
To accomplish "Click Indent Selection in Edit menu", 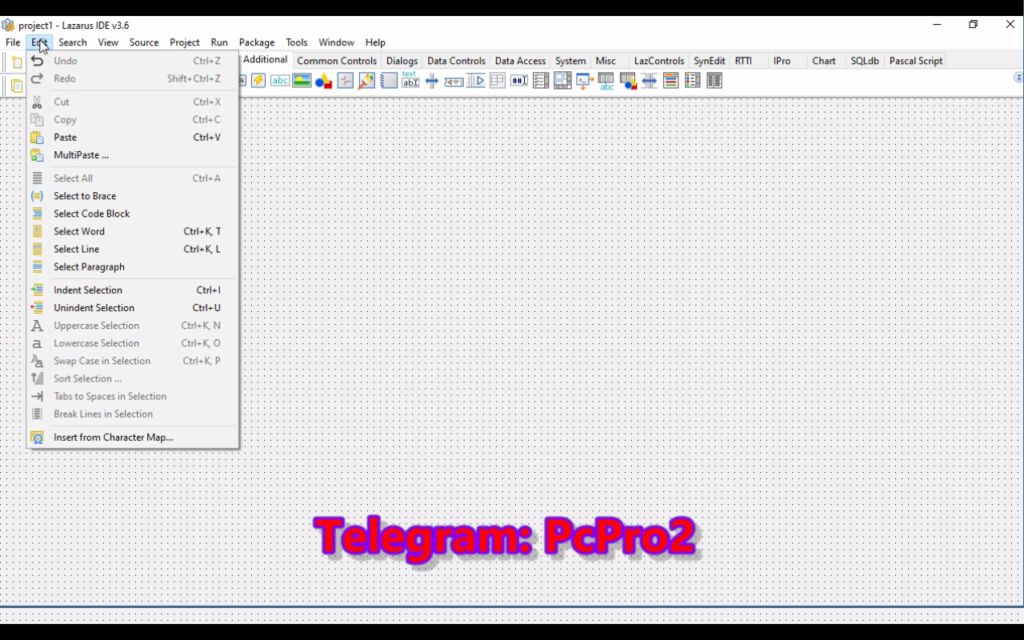I will pyautogui.click(x=88, y=290).
